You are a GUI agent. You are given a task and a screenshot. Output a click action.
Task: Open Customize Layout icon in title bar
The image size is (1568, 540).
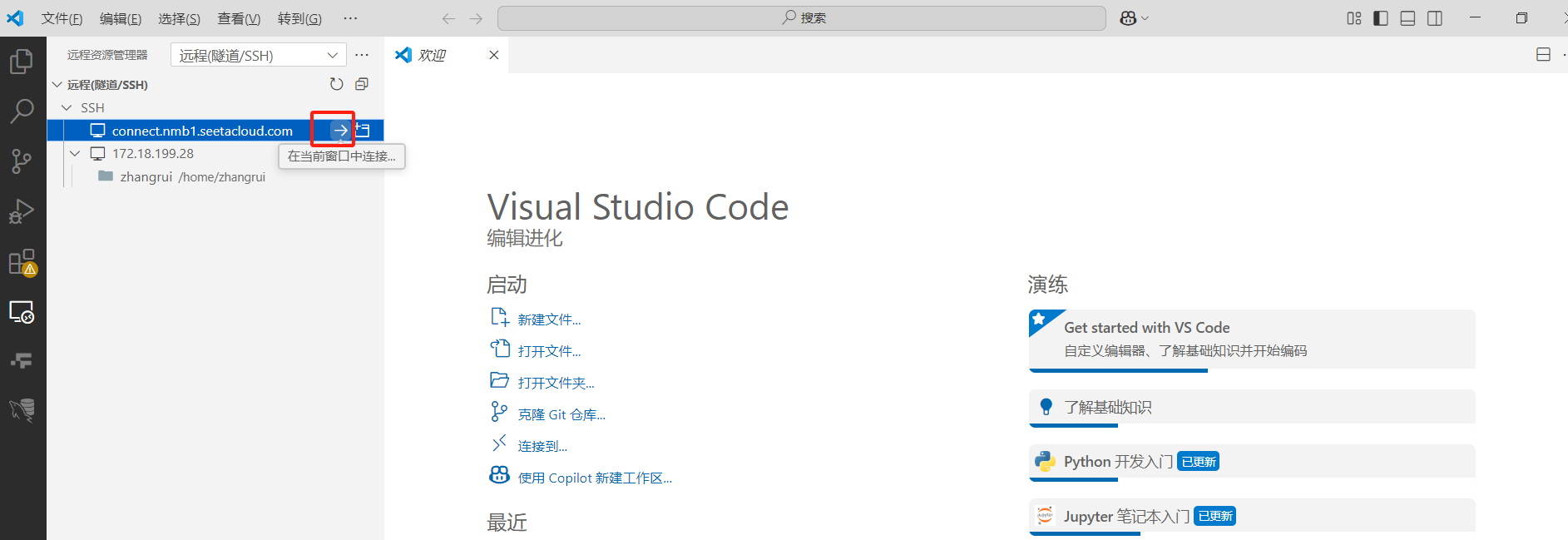[1354, 18]
